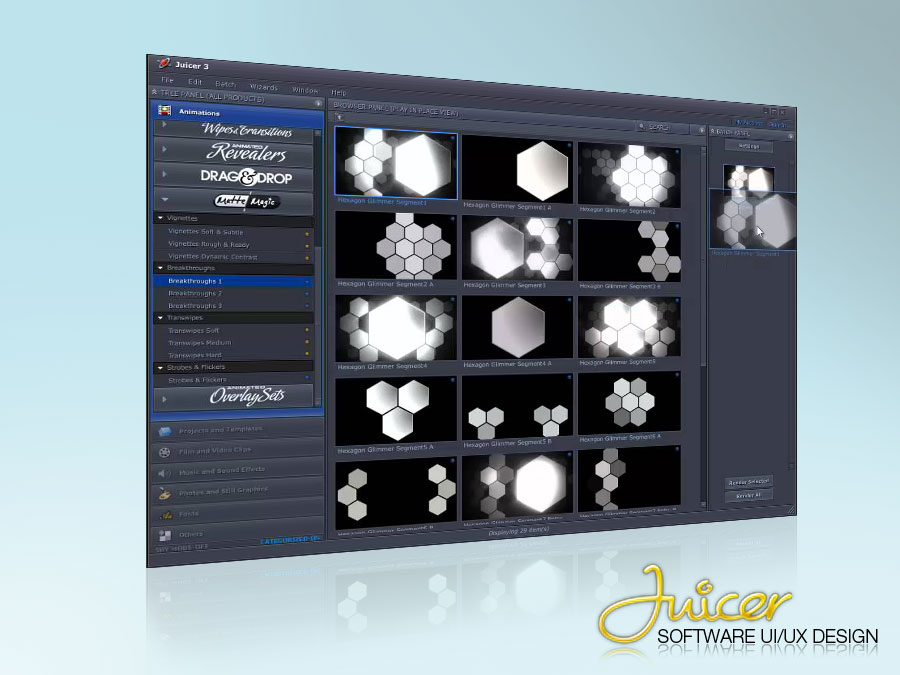Click the yellow dot beside Vignettes Rough & Ready
The width and height of the screenshot is (900, 675).
point(307,246)
